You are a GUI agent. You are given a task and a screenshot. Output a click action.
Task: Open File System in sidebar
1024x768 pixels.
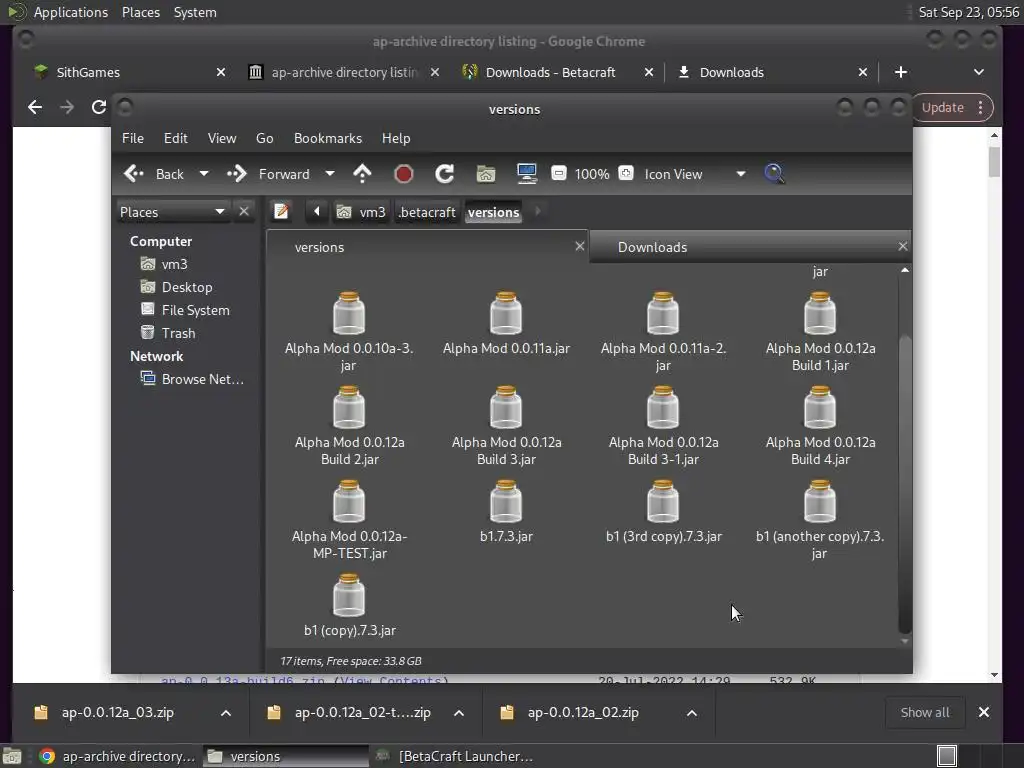[195, 310]
